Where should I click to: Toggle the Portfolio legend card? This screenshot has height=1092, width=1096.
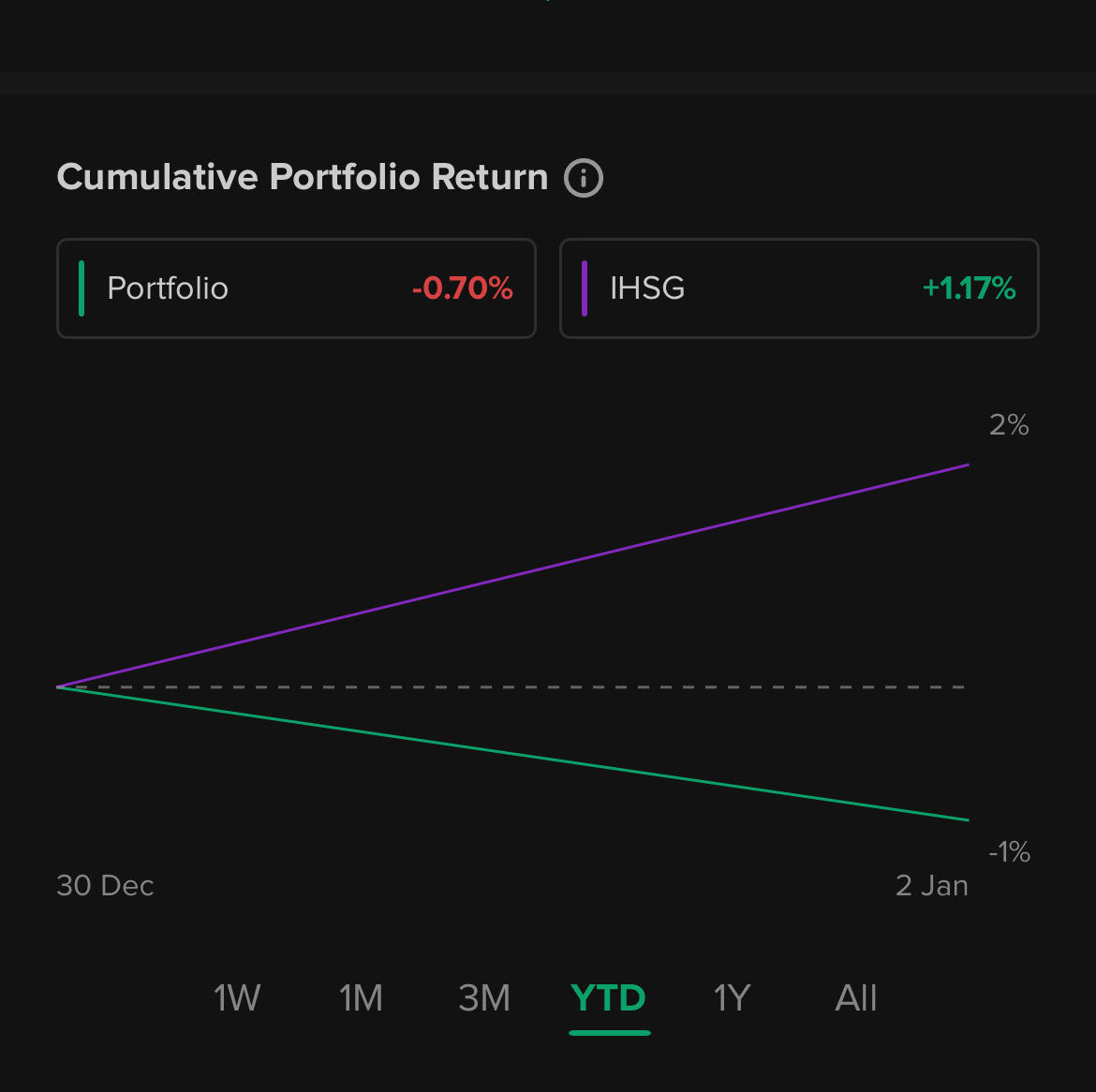point(296,288)
